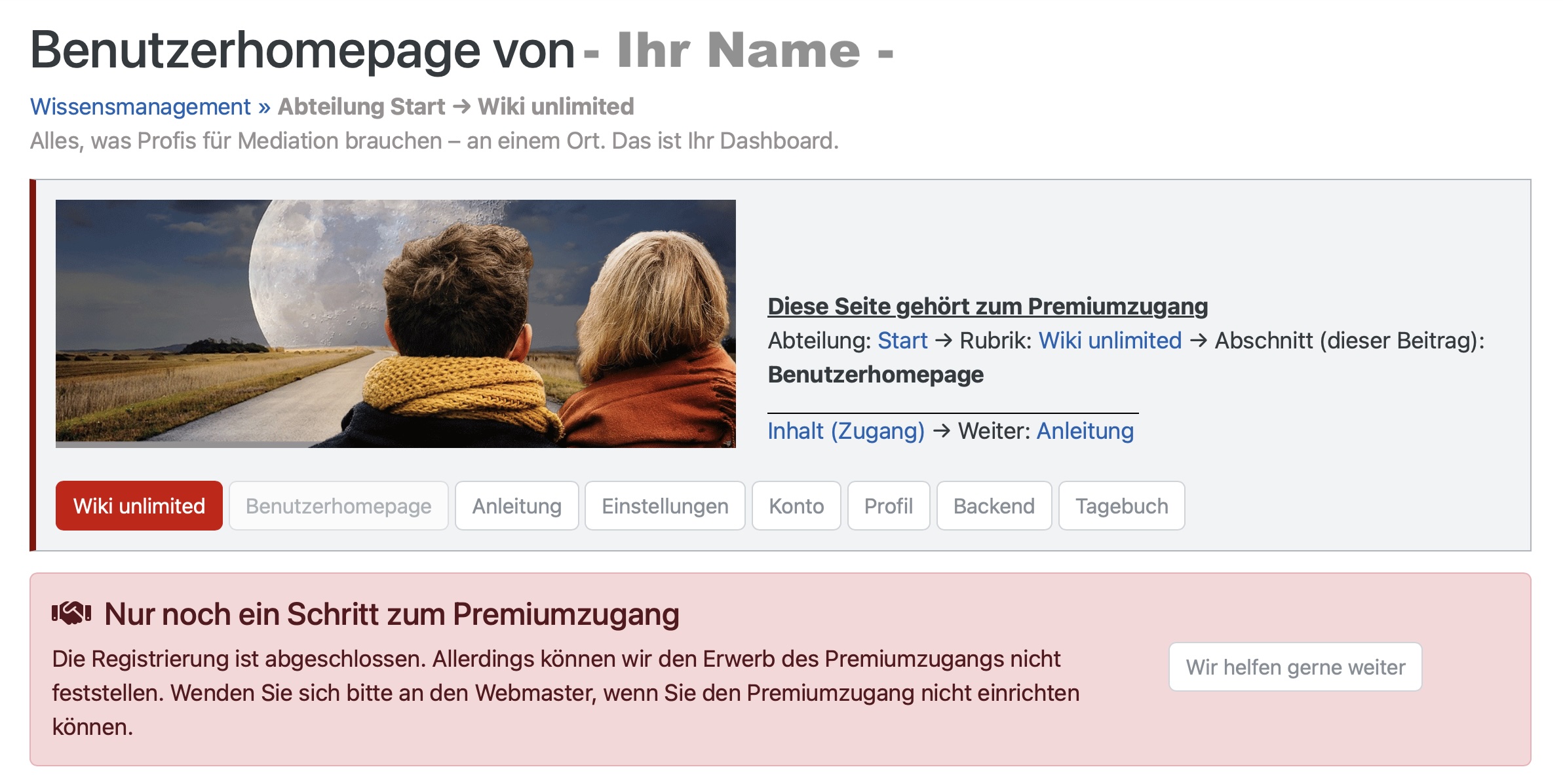The width and height of the screenshot is (1563, 784).
Task: Switch to the Backend tab
Action: coord(994,506)
